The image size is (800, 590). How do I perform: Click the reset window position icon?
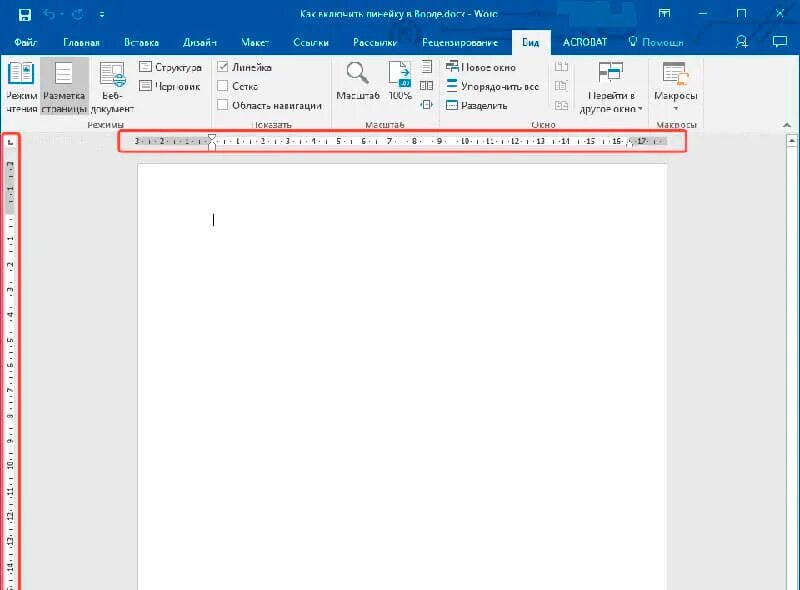[x=561, y=105]
